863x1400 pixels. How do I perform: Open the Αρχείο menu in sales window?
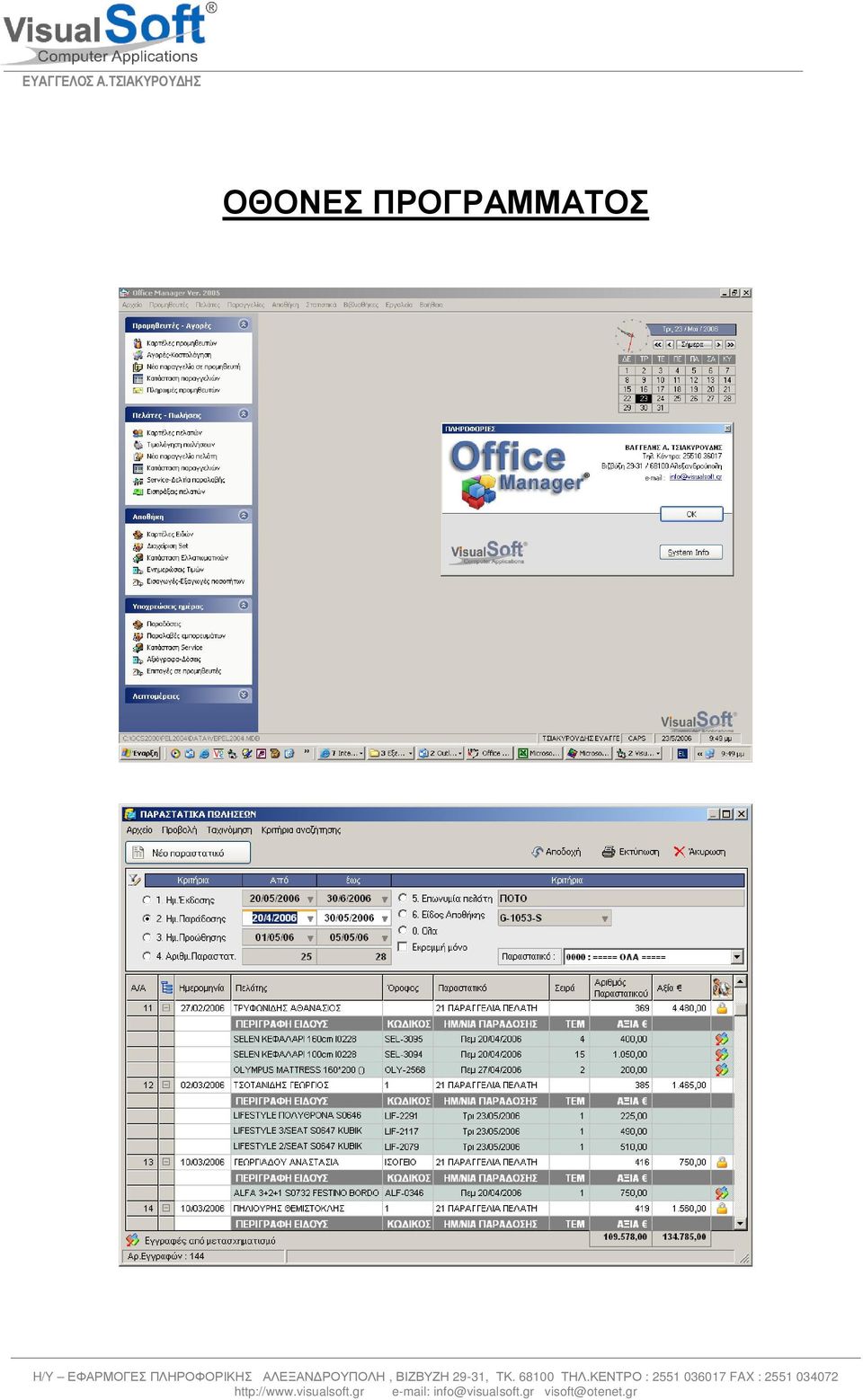pos(139,830)
